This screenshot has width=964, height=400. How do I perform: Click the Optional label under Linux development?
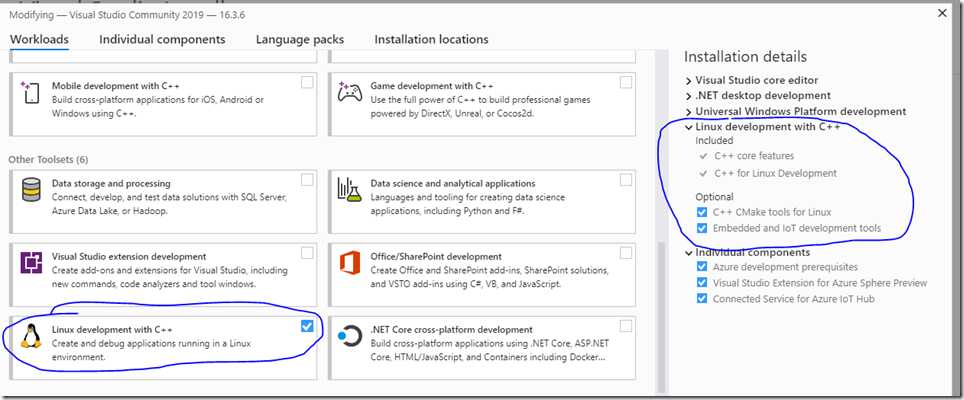pyautogui.click(x=714, y=197)
